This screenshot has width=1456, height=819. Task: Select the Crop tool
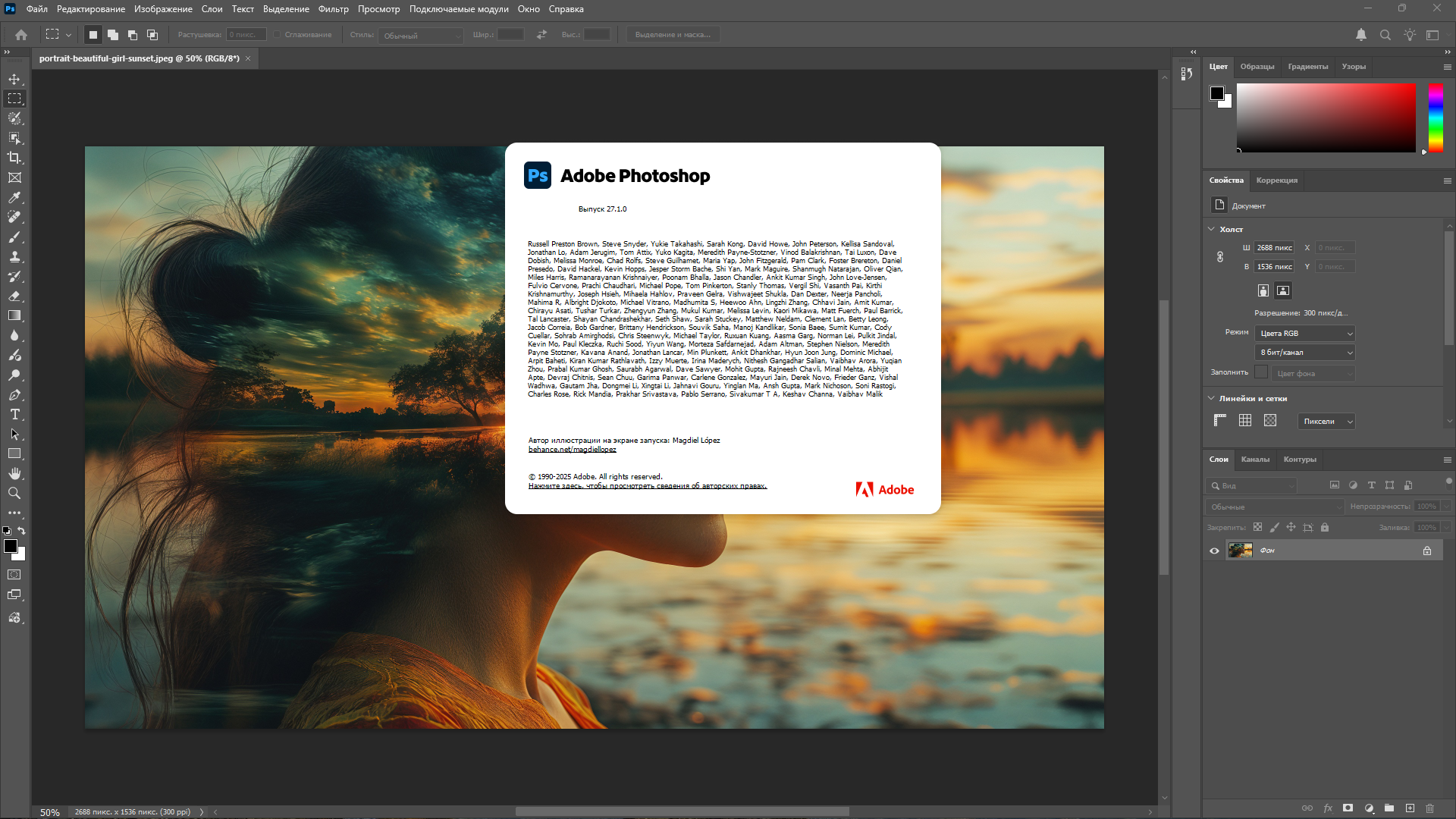tap(14, 158)
